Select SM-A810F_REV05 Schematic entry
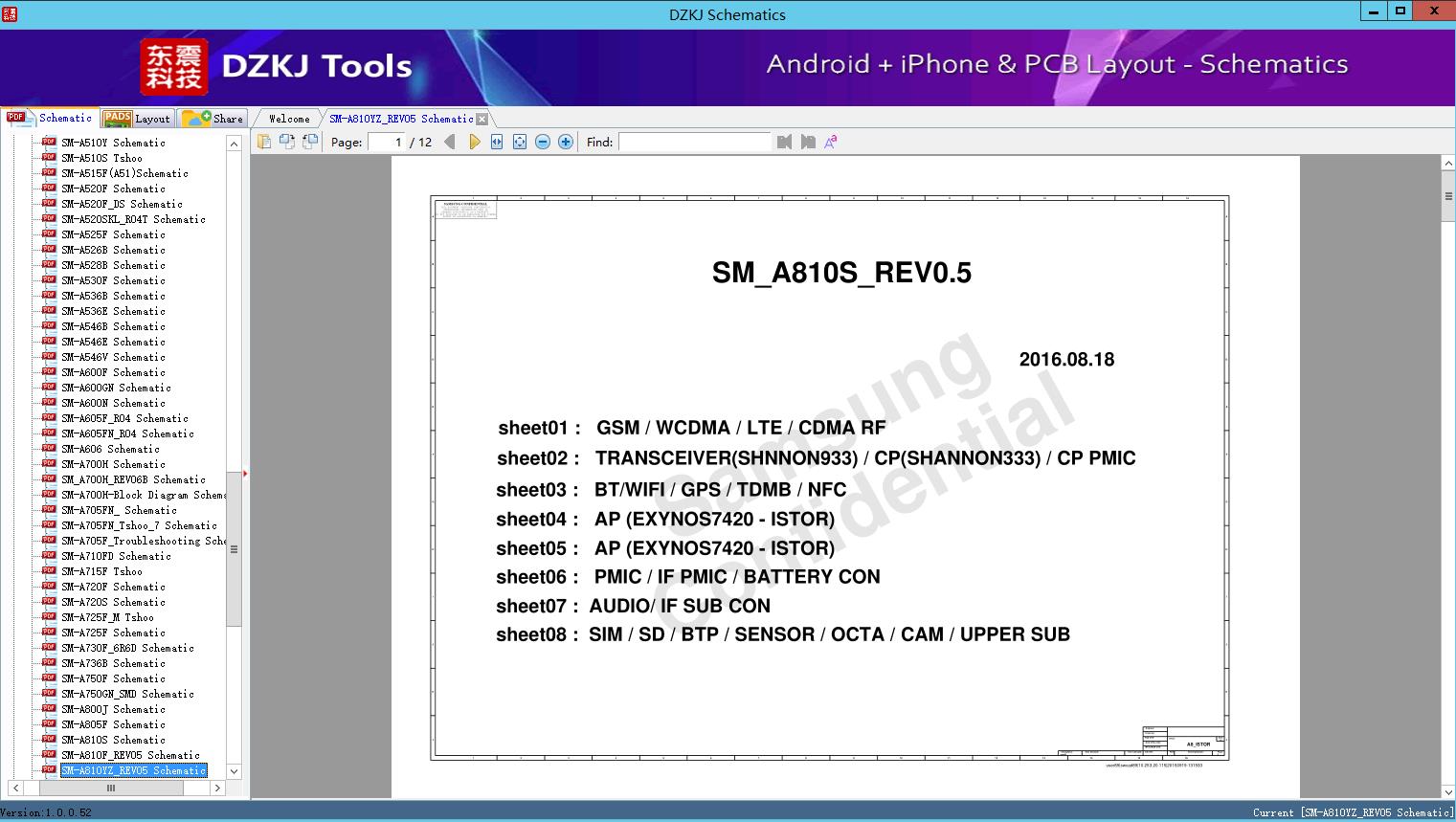The width and height of the screenshot is (1456, 822). pos(130,755)
